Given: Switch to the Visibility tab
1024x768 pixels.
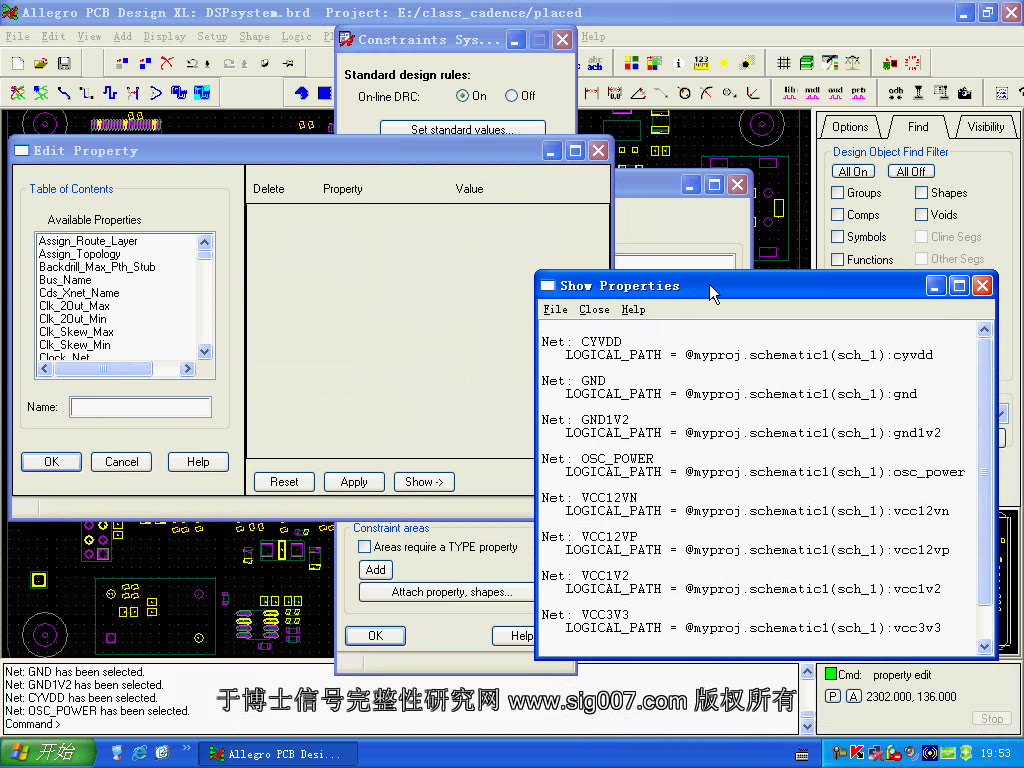Looking at the screenshot, I should [985, 127].
